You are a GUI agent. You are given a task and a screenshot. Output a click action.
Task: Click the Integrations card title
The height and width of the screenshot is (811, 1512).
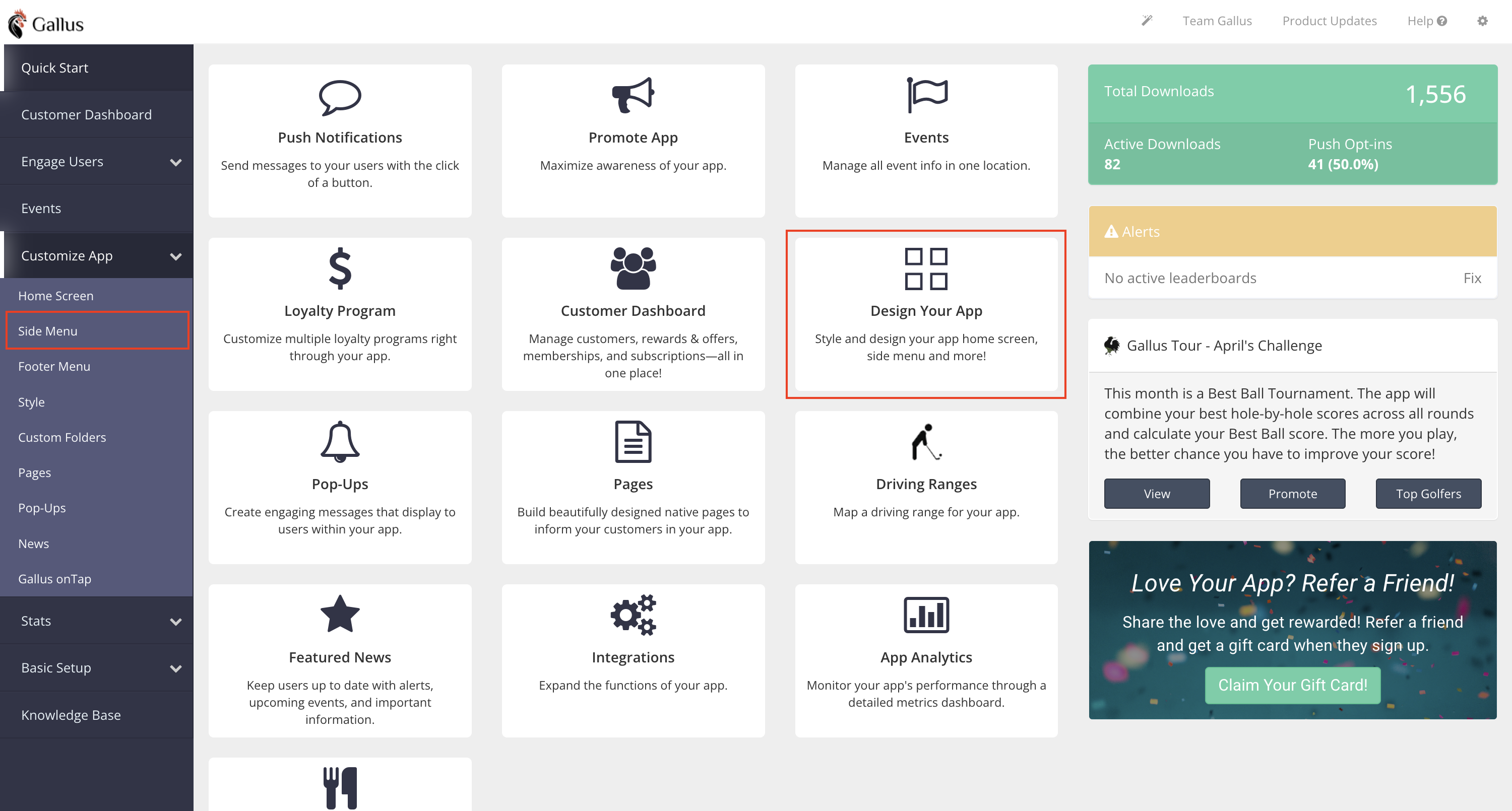pyautogui.click(x=633, y=657)
